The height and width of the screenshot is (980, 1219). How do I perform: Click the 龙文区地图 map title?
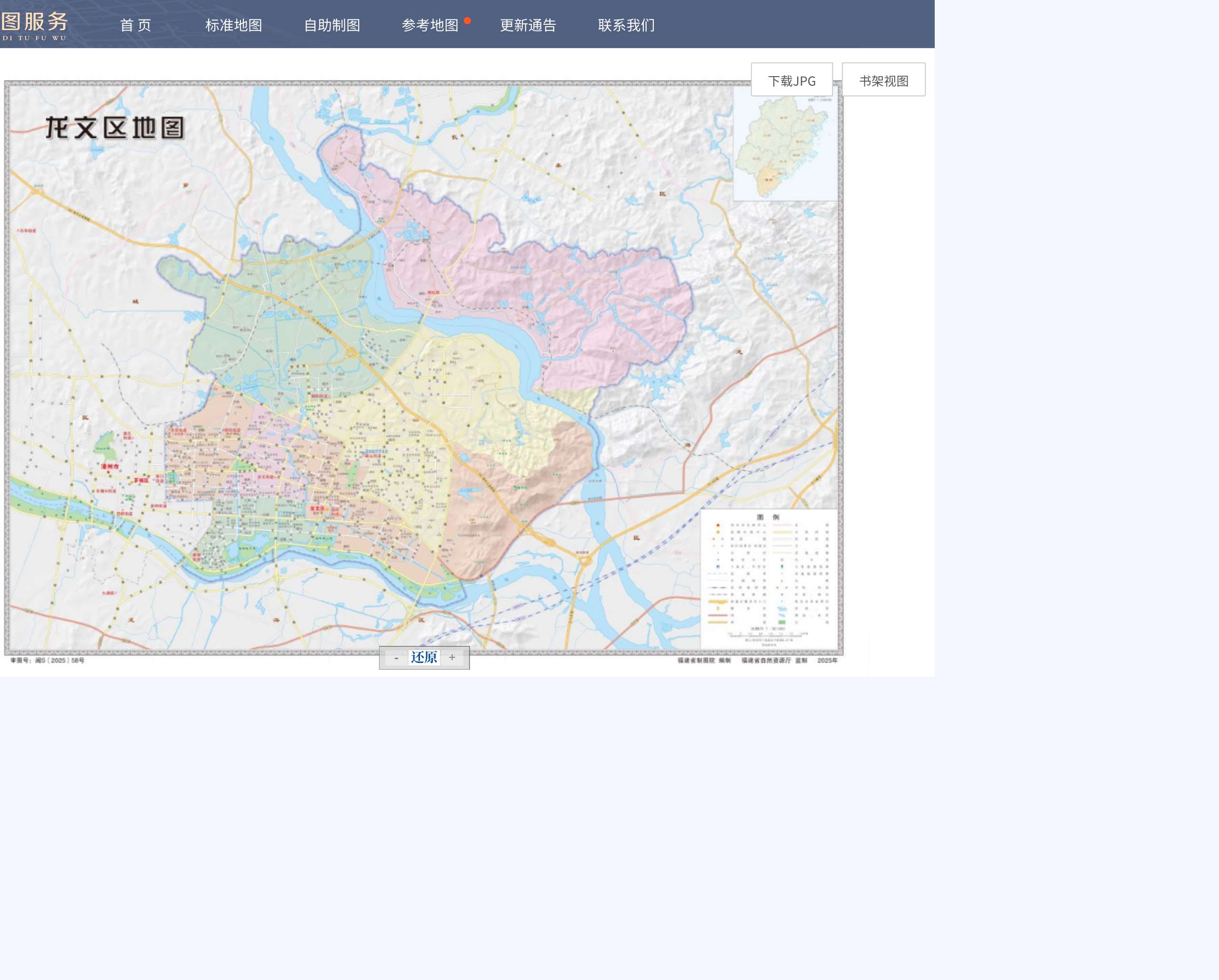coord(115,129)
